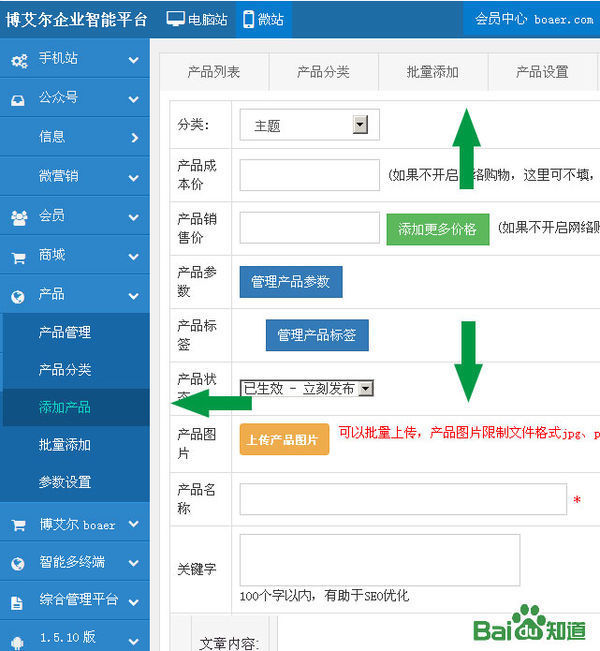Click the 关键字 text area
Viewport: 600px width, 651px height.
tap(380, 560)
